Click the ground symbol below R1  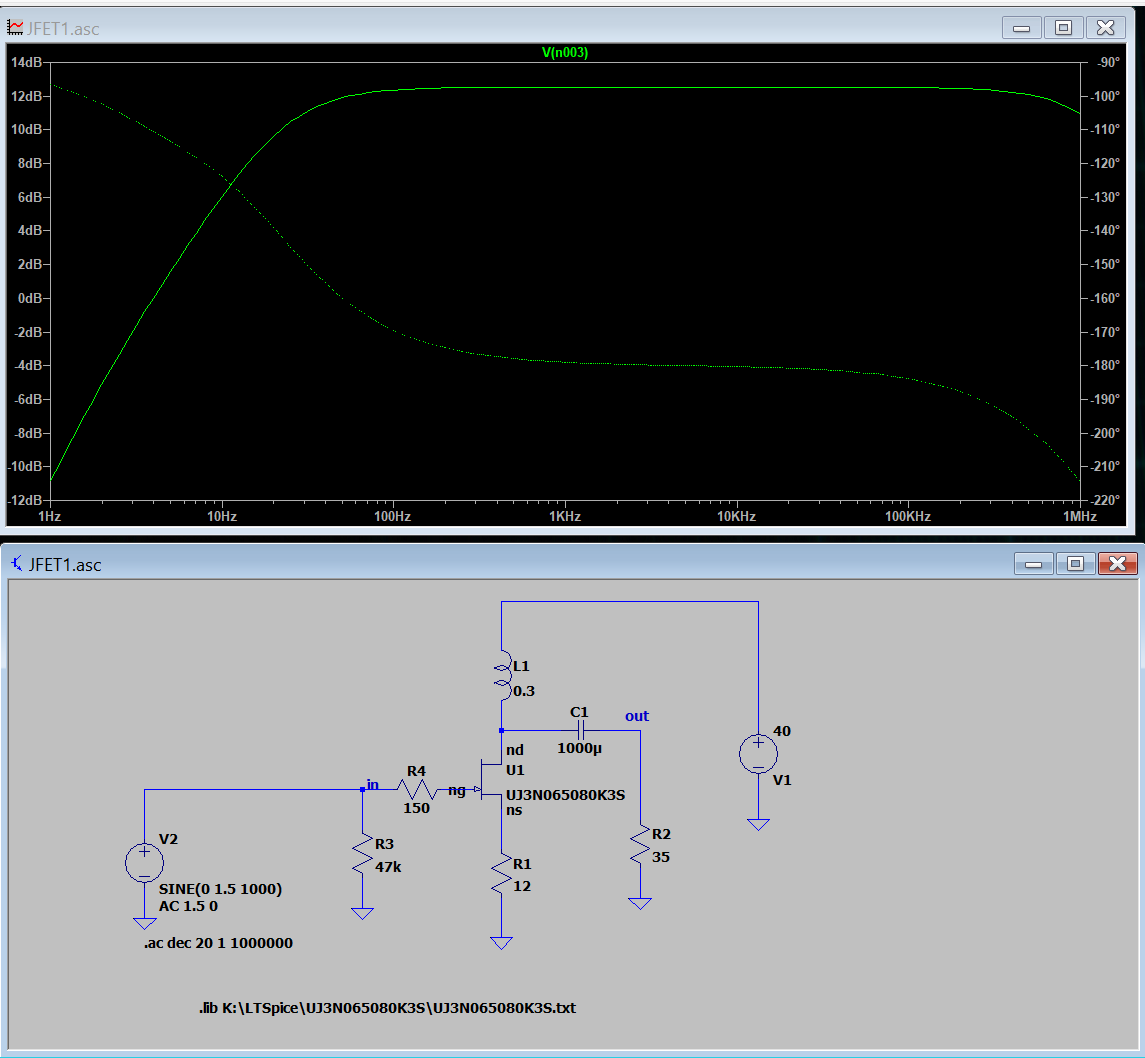tap(502, 943)
